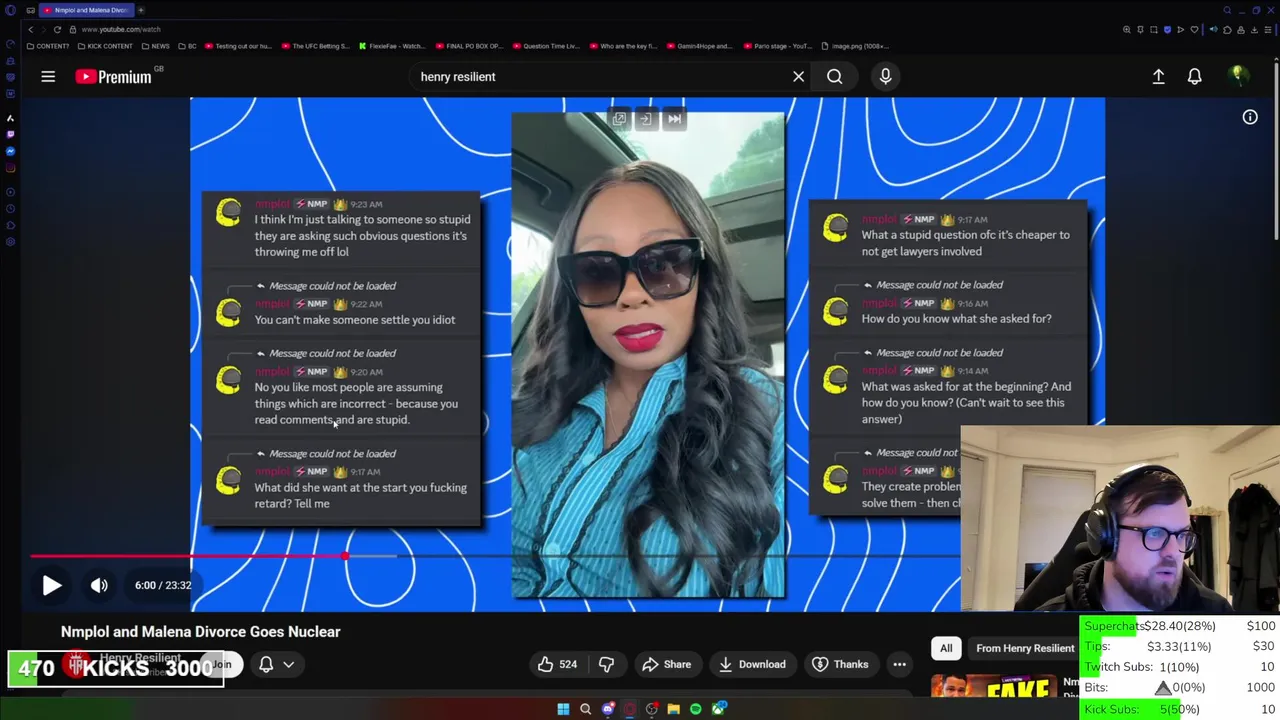Open the account avatar menu
The image size is (1280, 720).
pyautogui.click(x=1238, y=76)
